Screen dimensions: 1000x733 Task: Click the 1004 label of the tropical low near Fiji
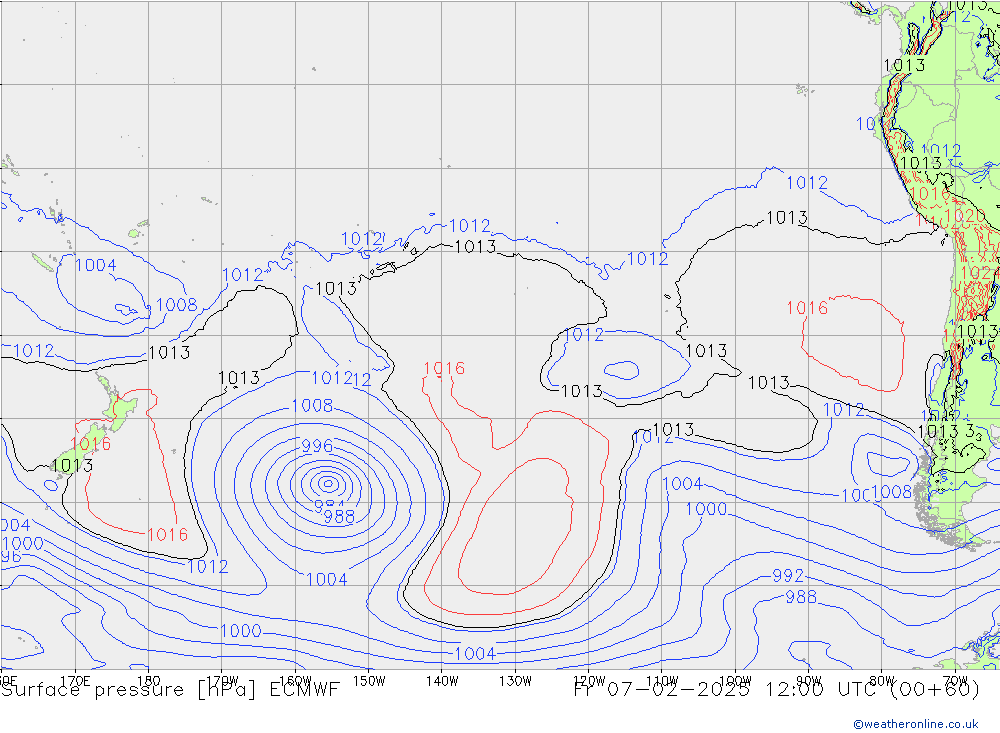click(96, 265)
